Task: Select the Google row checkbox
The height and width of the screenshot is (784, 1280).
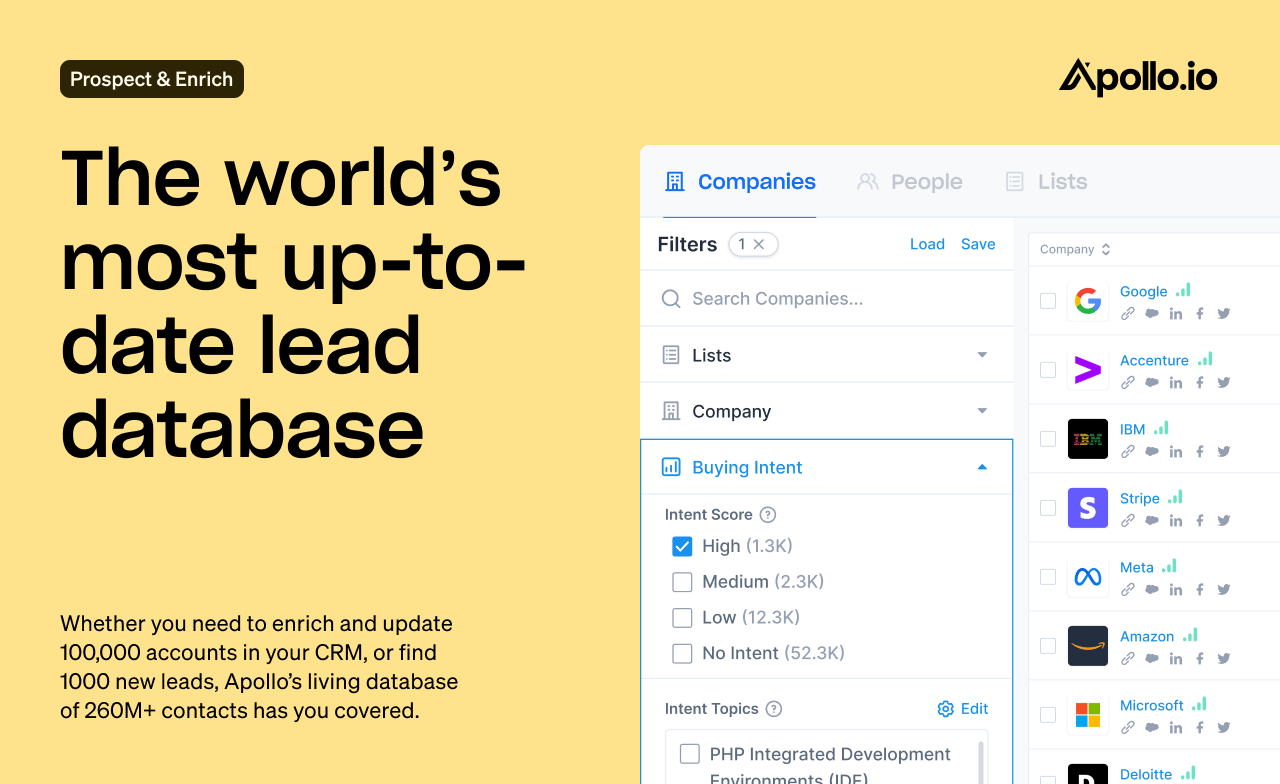Action: pos(1048,301)
